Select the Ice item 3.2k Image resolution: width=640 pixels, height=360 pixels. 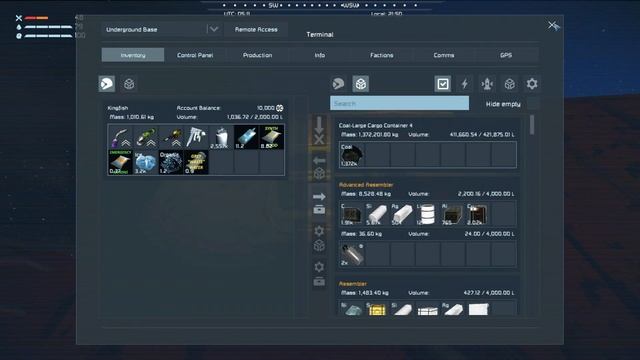tap(146, 162)
